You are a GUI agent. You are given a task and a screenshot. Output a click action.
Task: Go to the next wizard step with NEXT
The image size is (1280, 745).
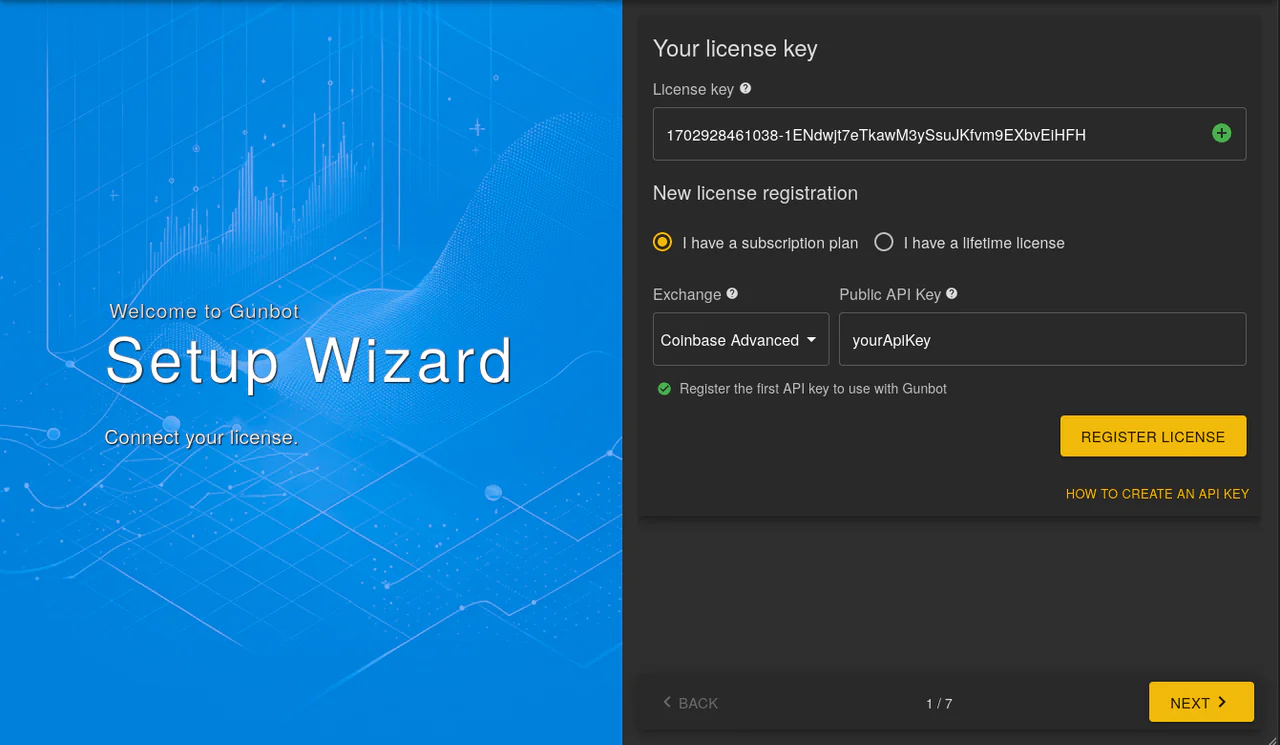[x=1201, y=702]
